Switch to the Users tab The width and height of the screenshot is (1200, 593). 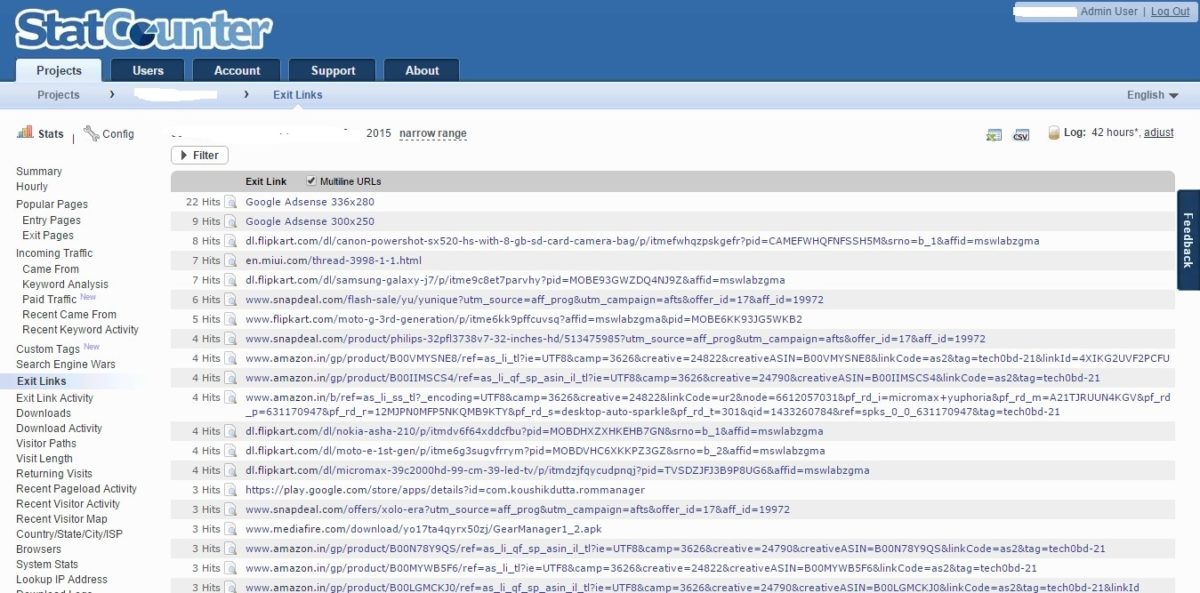pyautogui.click(x=148, y=71)
